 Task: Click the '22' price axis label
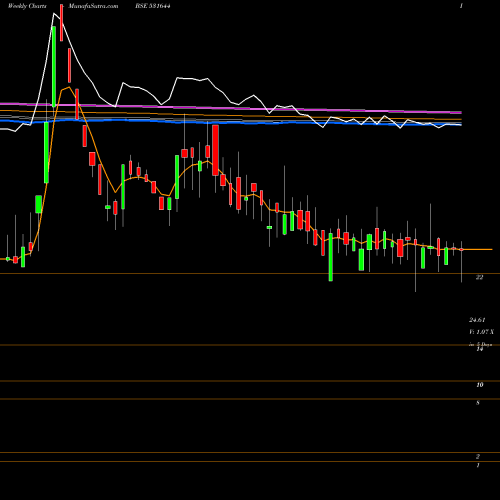click(x=479, y=277)
